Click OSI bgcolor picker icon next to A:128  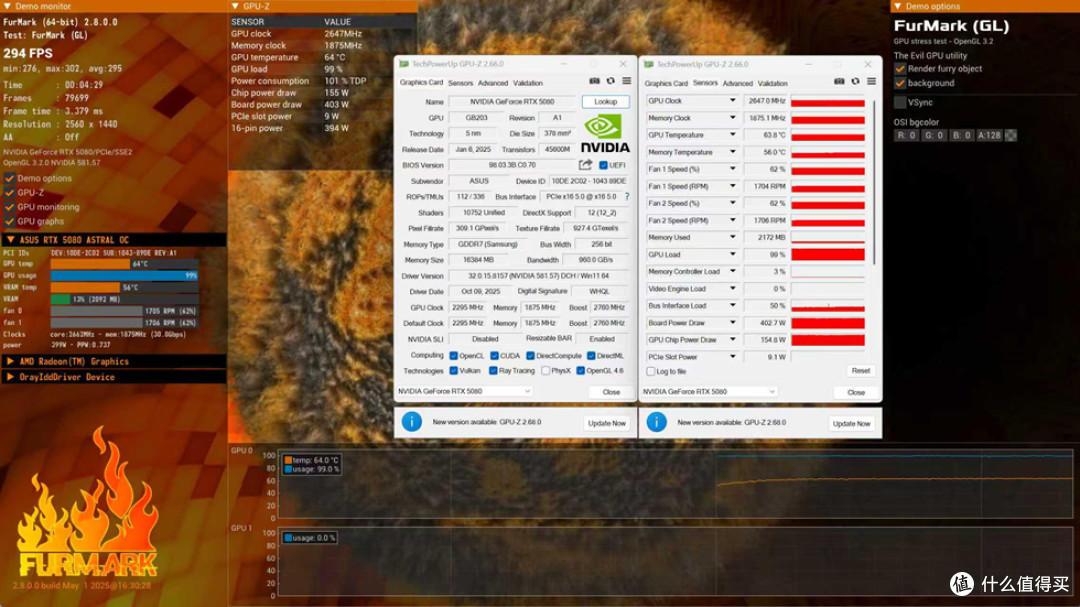pyautogui.click(x=1010, y=136)
